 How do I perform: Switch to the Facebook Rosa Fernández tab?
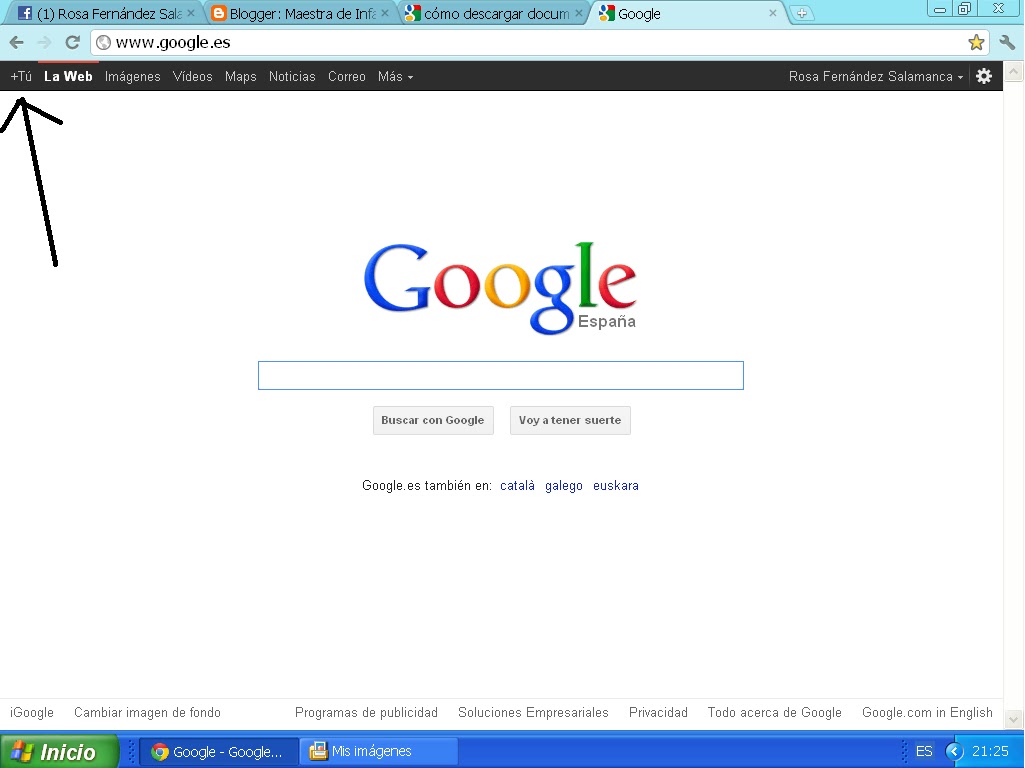coord(105,14)
